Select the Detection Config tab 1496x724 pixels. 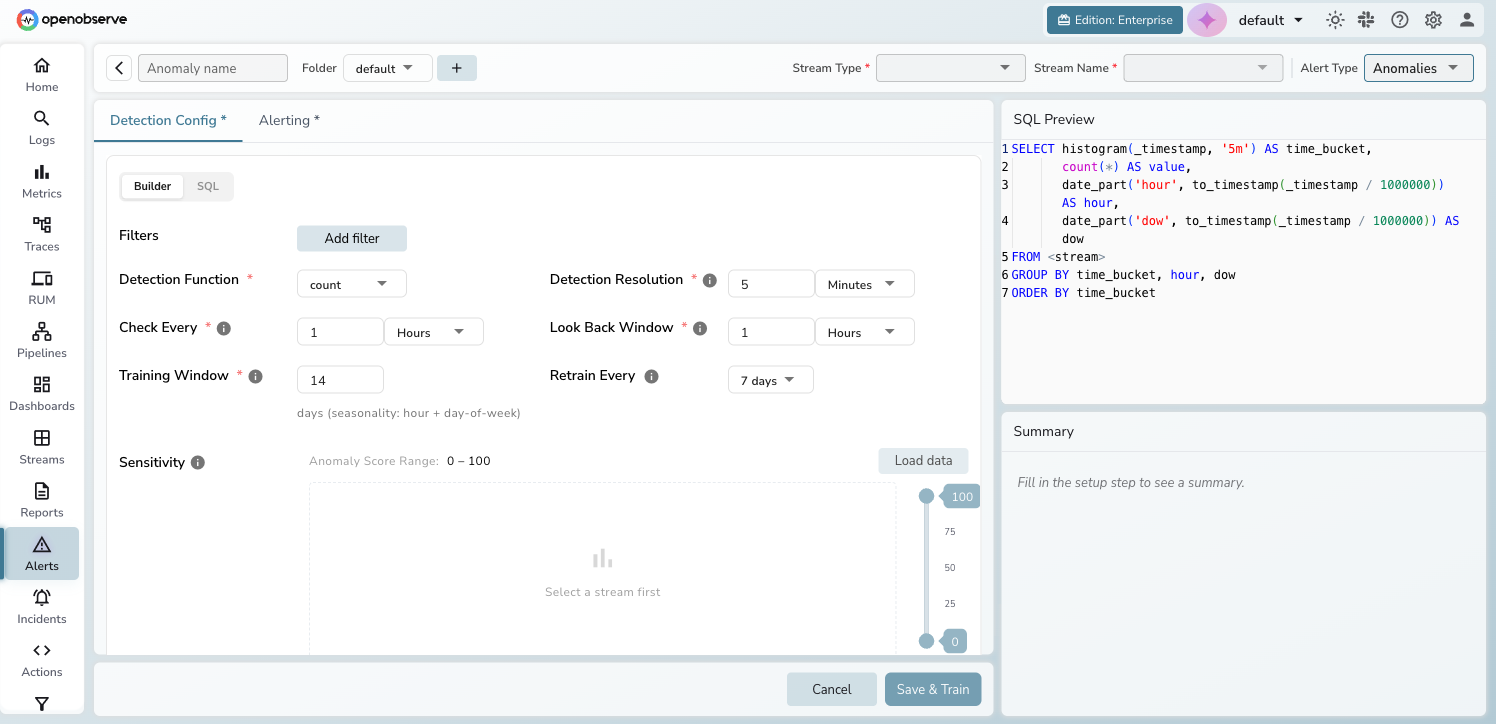167,119
